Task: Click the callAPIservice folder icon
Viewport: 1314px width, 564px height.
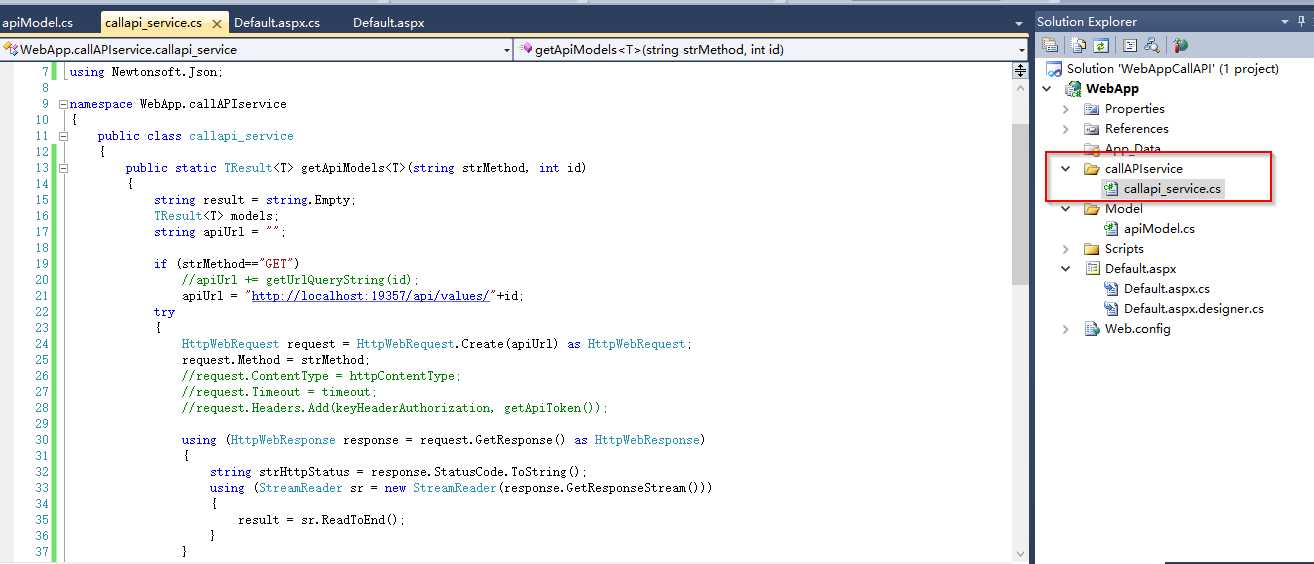Action: 1092,169
